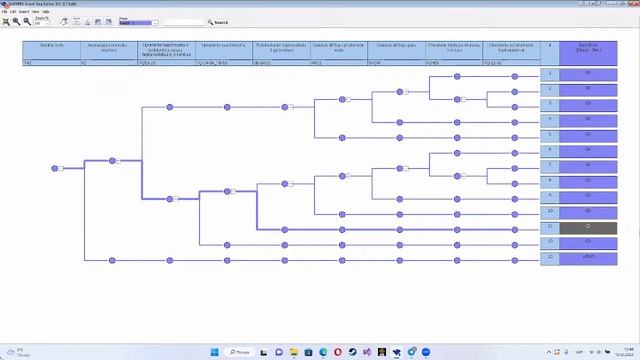
Task: Click the # column header cell
Action: tap(550, 53)
